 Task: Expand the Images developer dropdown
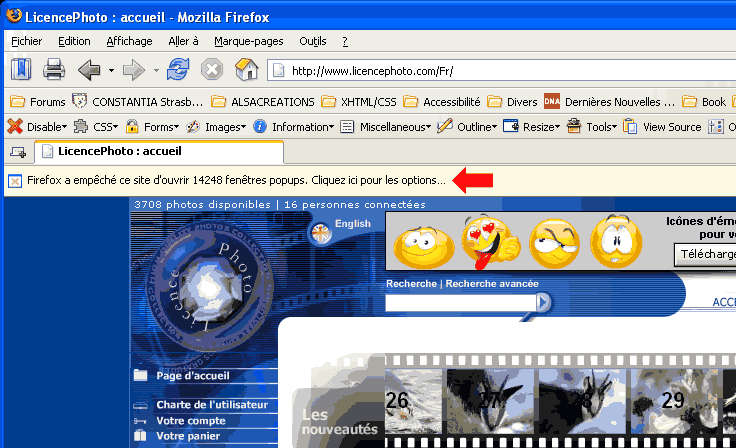[216, 127]
